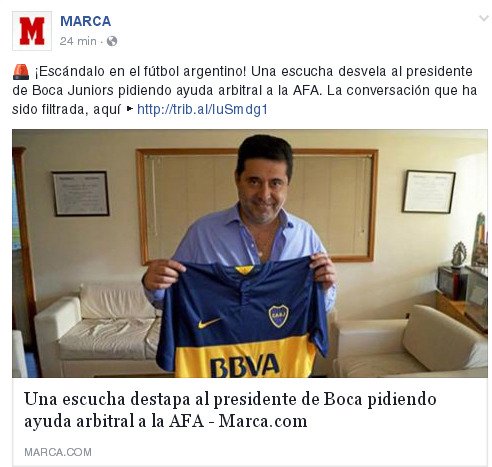Click the siren emoji starting the post
This screenshot has height=467, width=492.
pyautogui.click(x=21, y=72)
